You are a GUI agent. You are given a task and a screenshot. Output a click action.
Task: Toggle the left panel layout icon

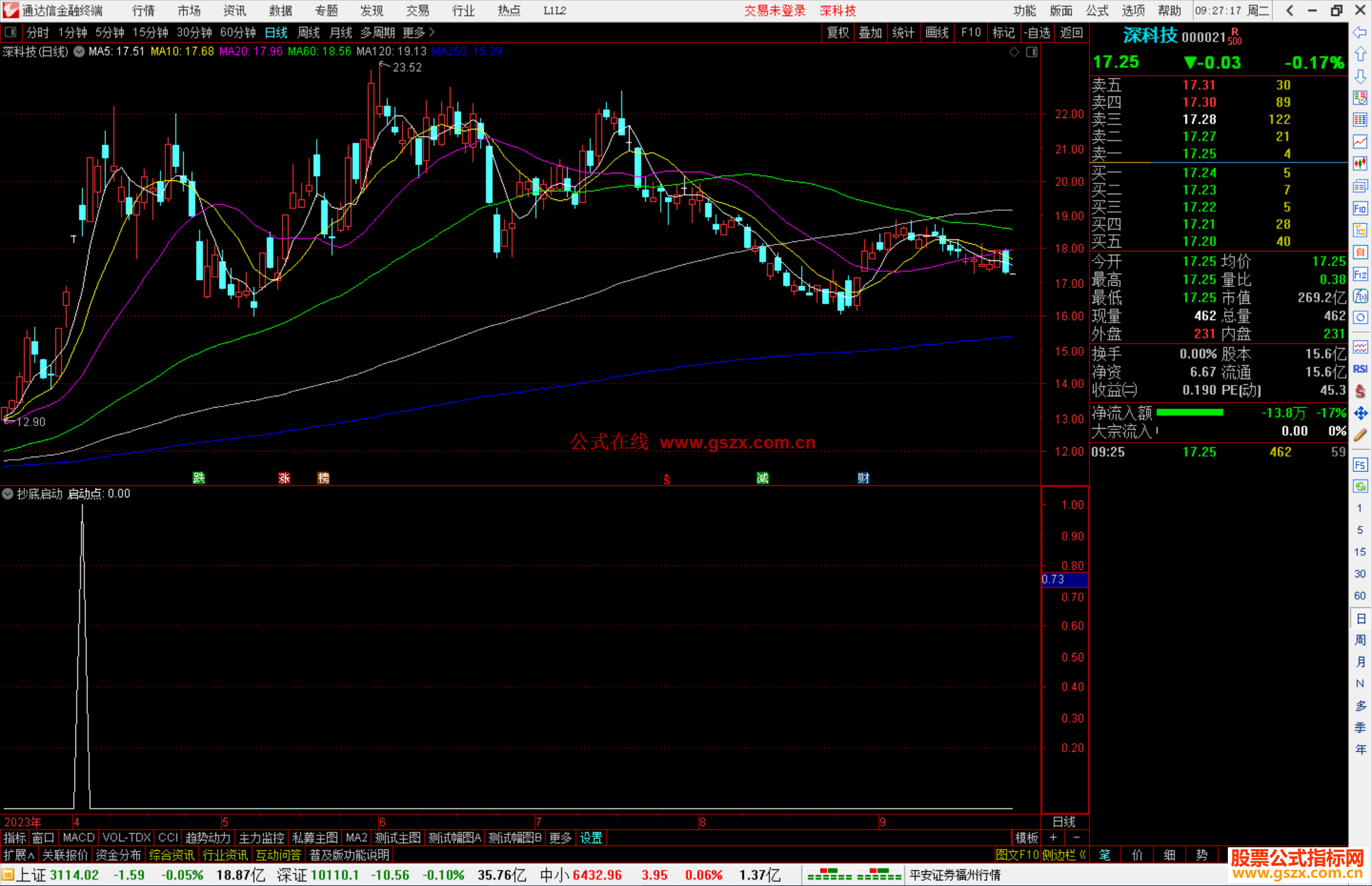[11, 32]
